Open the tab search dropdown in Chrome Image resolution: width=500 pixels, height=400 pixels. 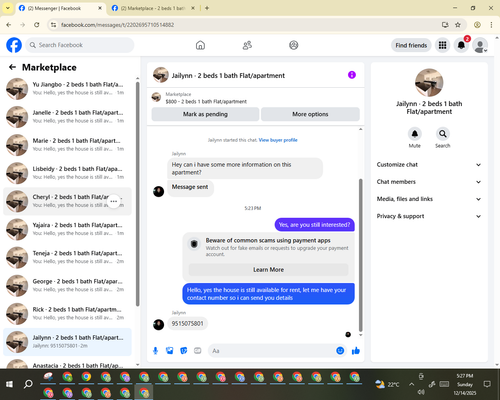coord(8,8)
